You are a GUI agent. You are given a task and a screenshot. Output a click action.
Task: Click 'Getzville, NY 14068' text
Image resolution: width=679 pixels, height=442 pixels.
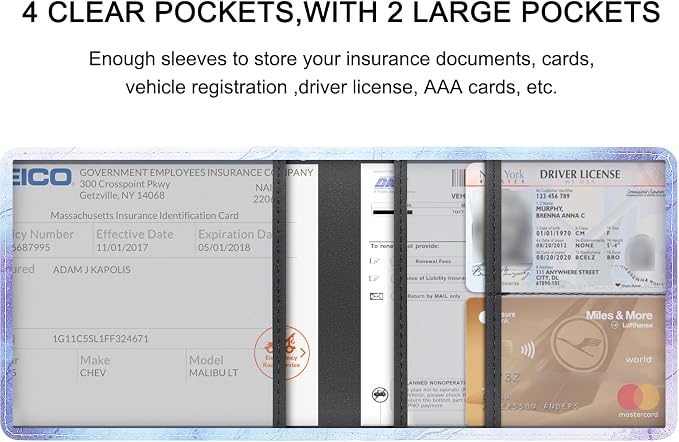[x=122, y=195]
